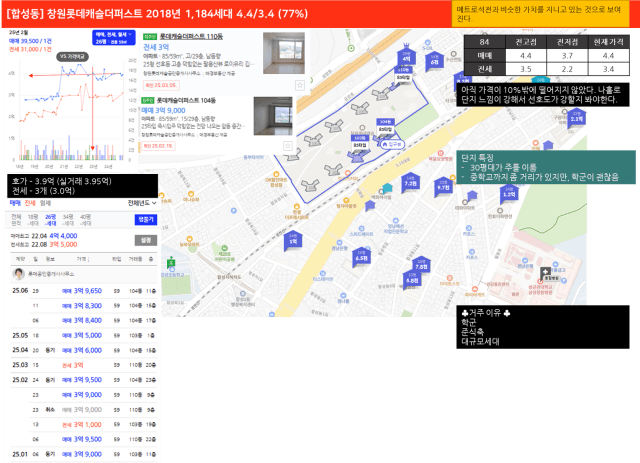
Task: Click the 매매 3억 6,000 transaction row
Action: (x=83, y=350)
